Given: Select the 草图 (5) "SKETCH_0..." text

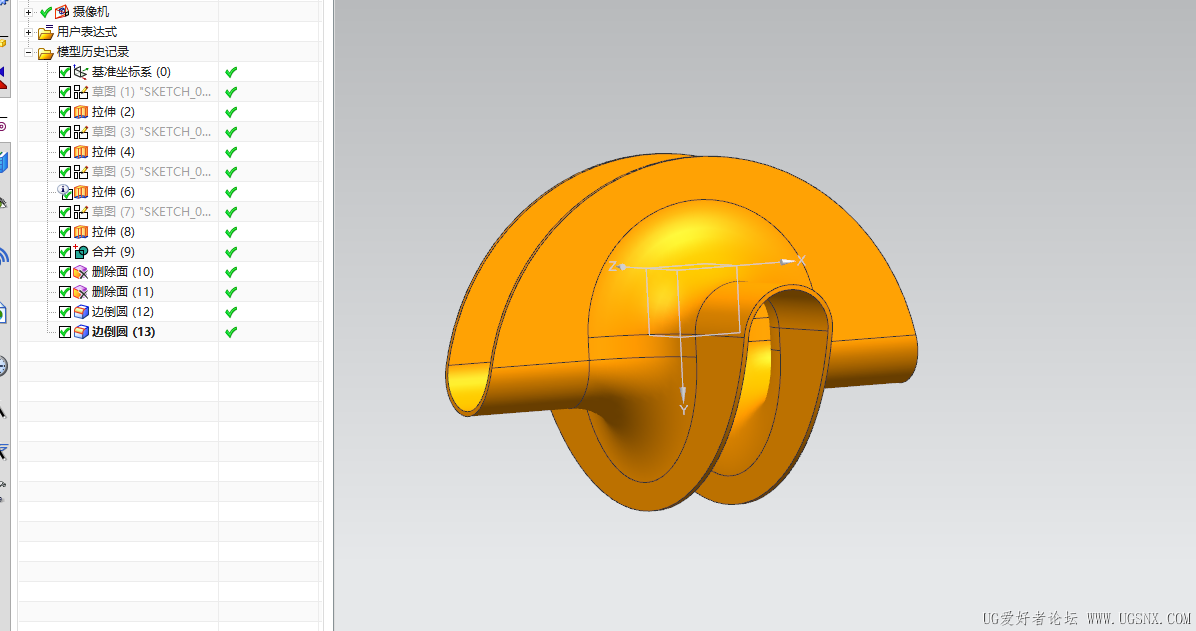Looking at the screenshot, I should 152,172.
